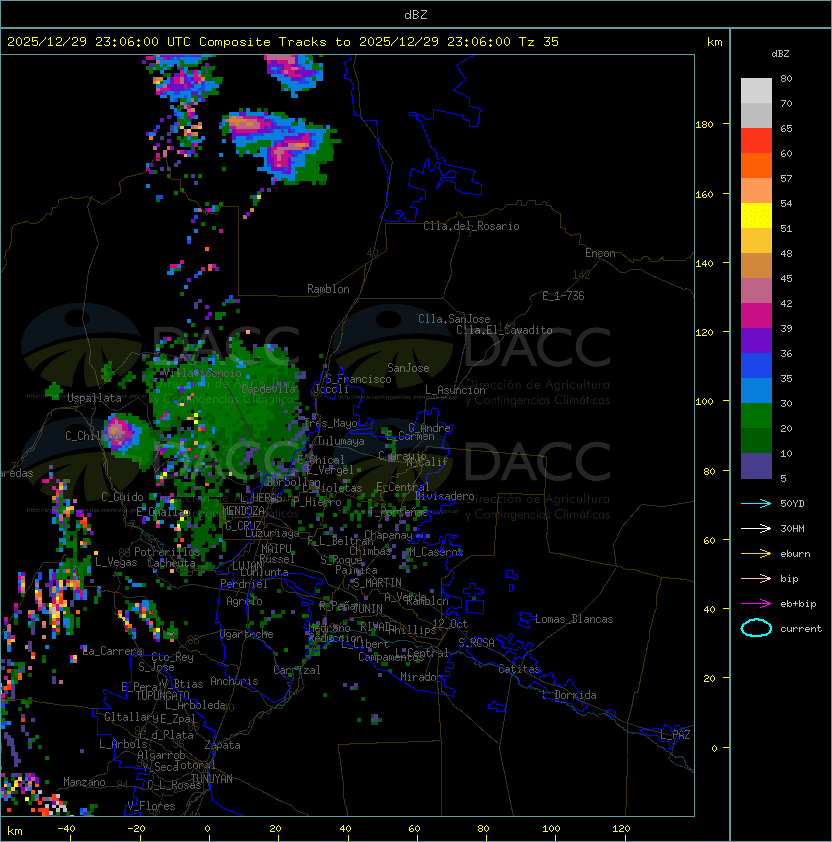Click the 'Capdevila' map label
This screenshot has height=842, width=832.
coord(268,388)
